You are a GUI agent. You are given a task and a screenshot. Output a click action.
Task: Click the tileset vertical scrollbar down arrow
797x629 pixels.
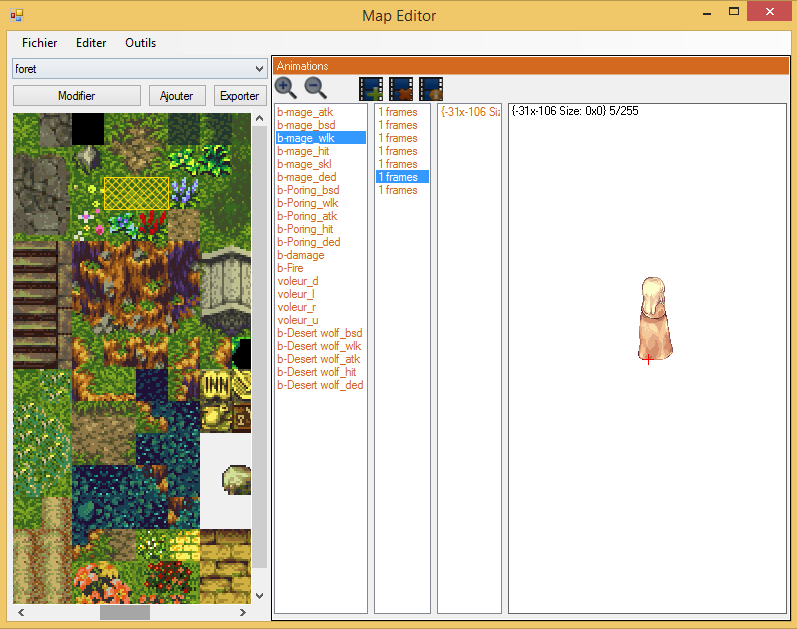tap(259, 595)
